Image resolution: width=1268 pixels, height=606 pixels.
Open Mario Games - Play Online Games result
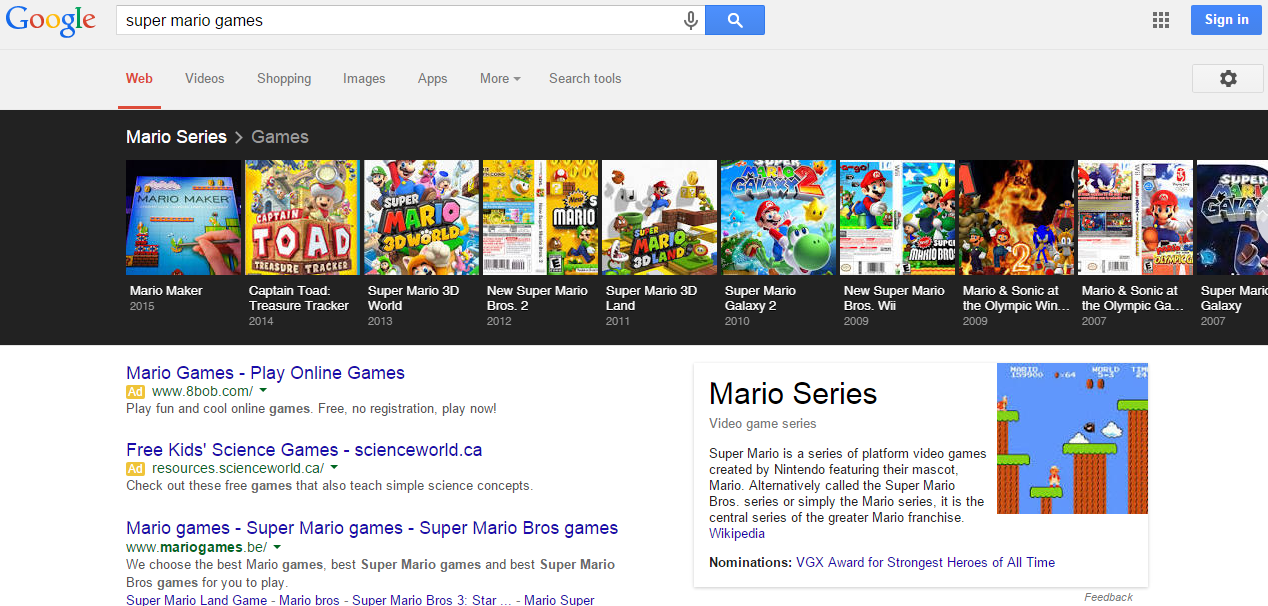265,373
